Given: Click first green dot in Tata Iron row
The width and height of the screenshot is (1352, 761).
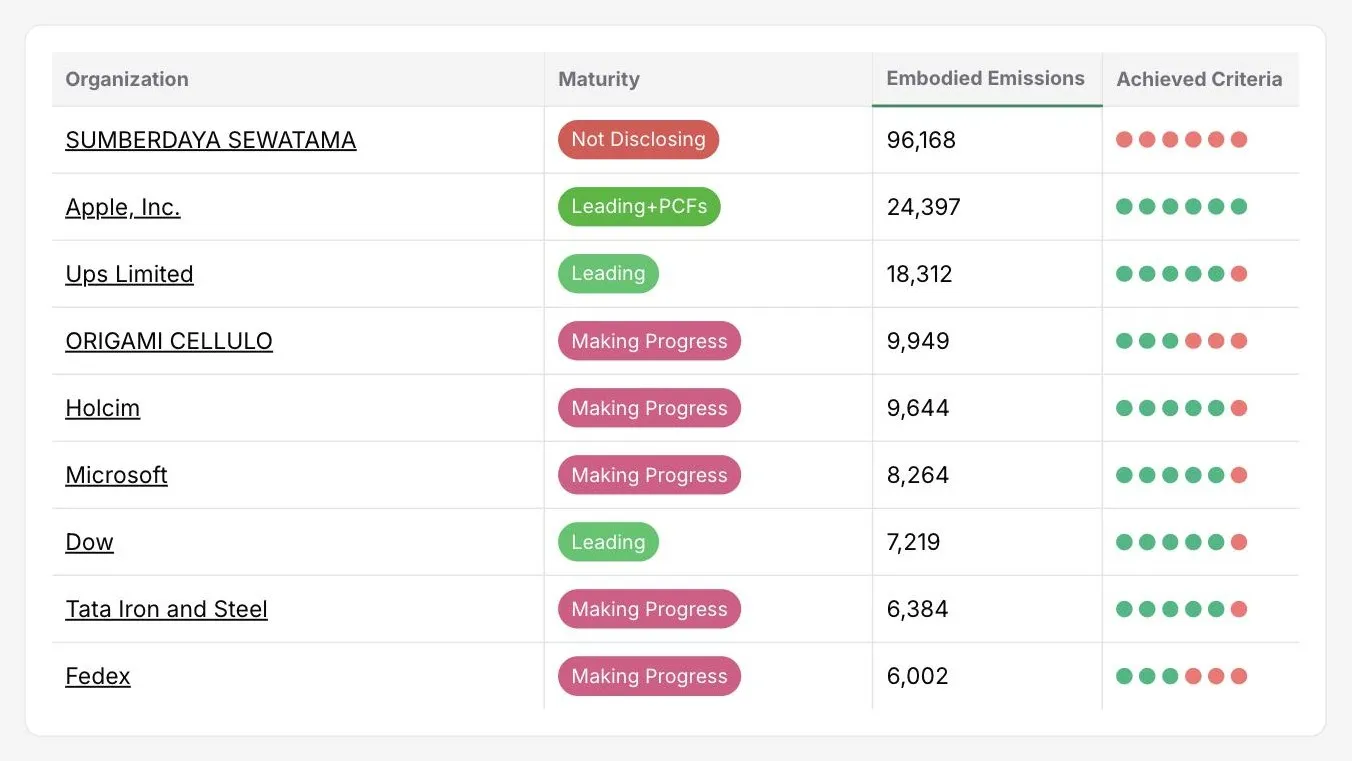Looking at the screenshot, I should pyautogui.click(x=1124, y=609).
